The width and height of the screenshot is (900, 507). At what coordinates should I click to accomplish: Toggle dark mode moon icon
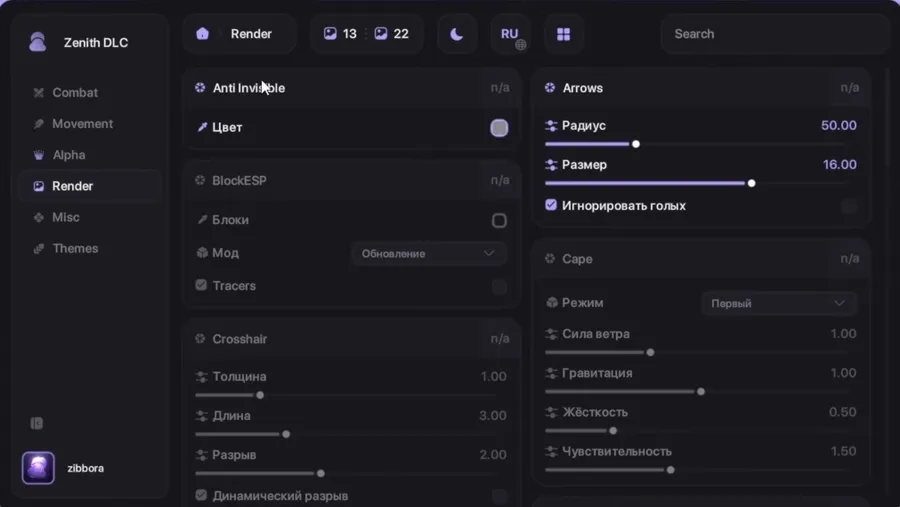(x=457, y=34)
